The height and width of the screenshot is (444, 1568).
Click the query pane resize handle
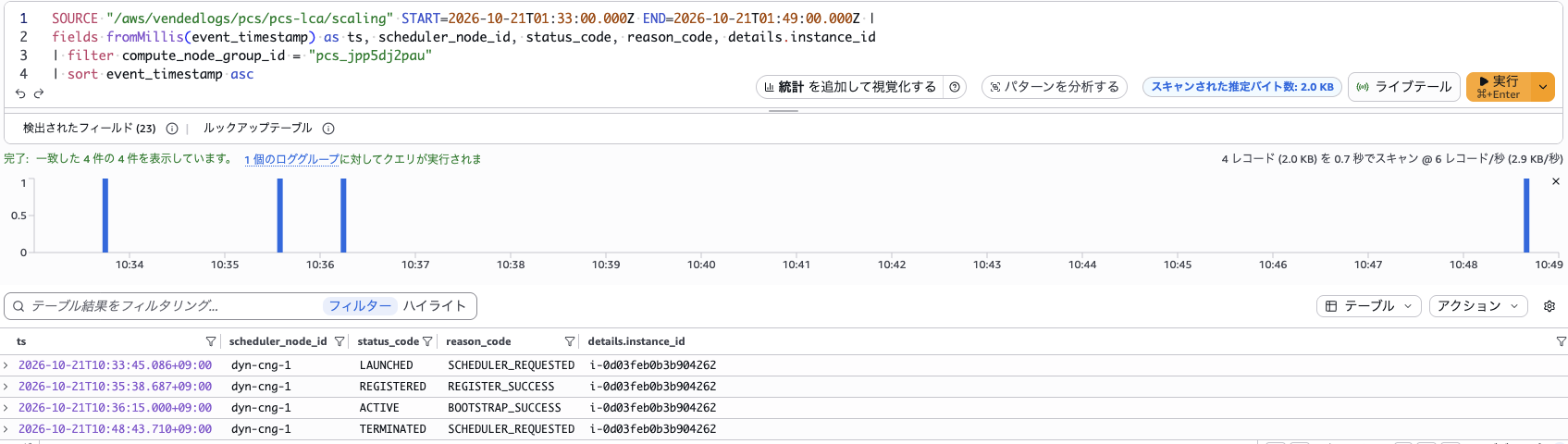tap(784, 111)
